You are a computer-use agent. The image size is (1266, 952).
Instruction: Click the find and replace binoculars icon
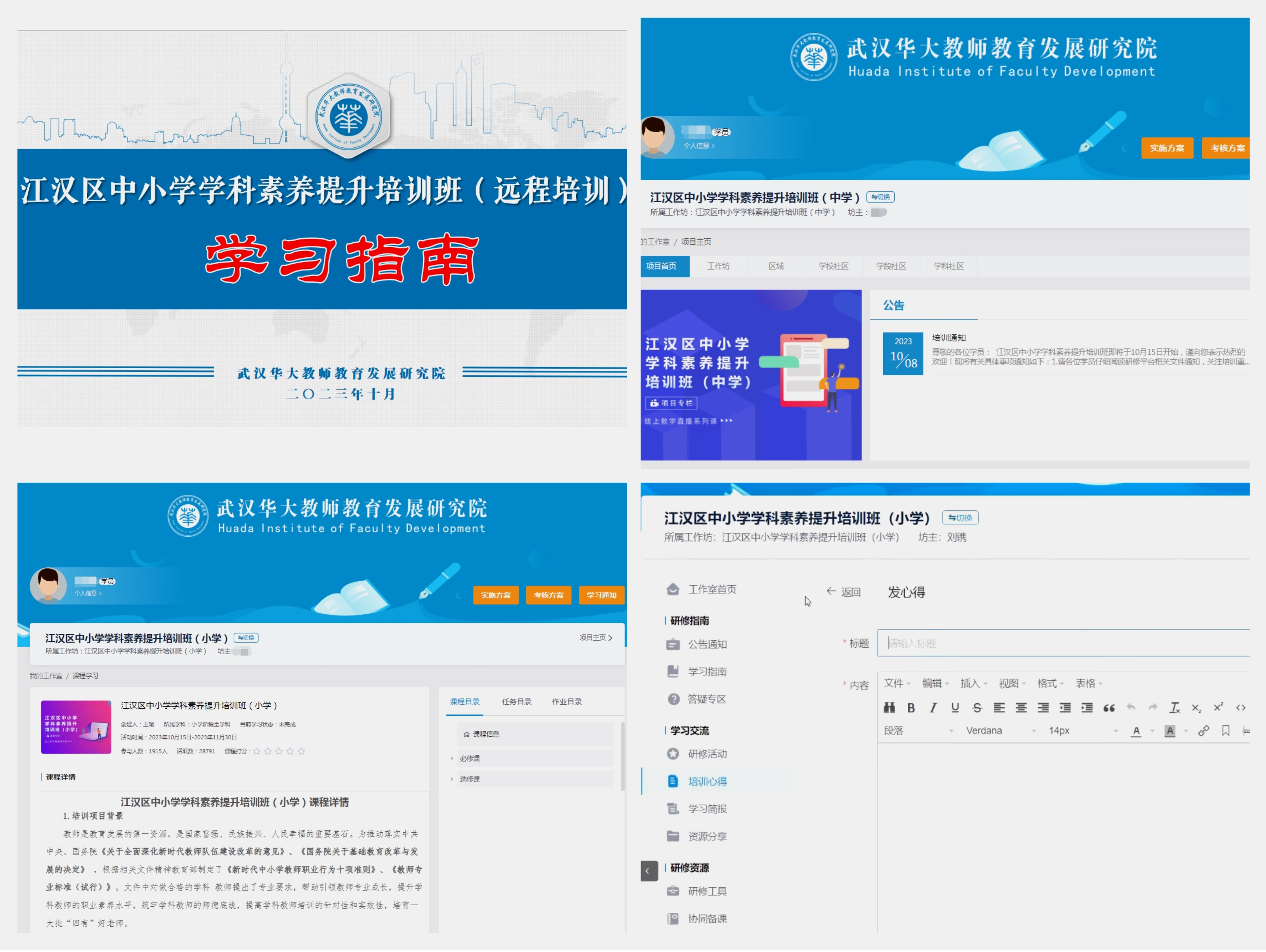pos(889,708)
